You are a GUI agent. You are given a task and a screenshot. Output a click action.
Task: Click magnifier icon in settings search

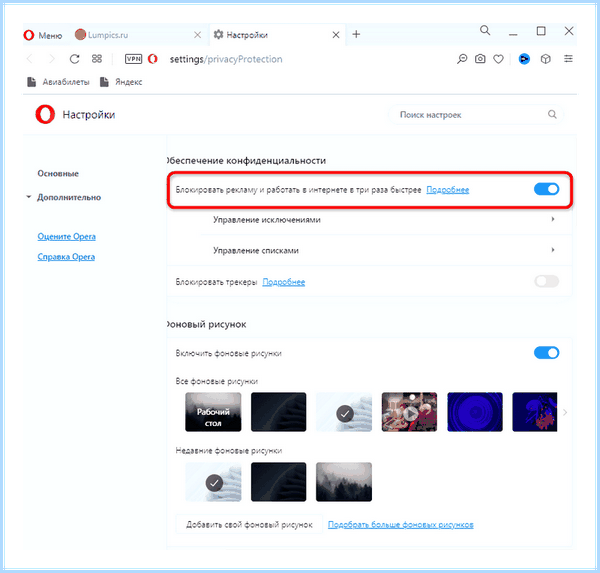point(552,114)
